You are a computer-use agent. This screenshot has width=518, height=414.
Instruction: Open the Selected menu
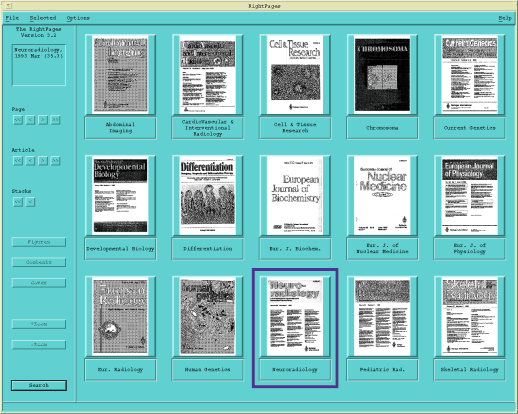tap(43, 18)
